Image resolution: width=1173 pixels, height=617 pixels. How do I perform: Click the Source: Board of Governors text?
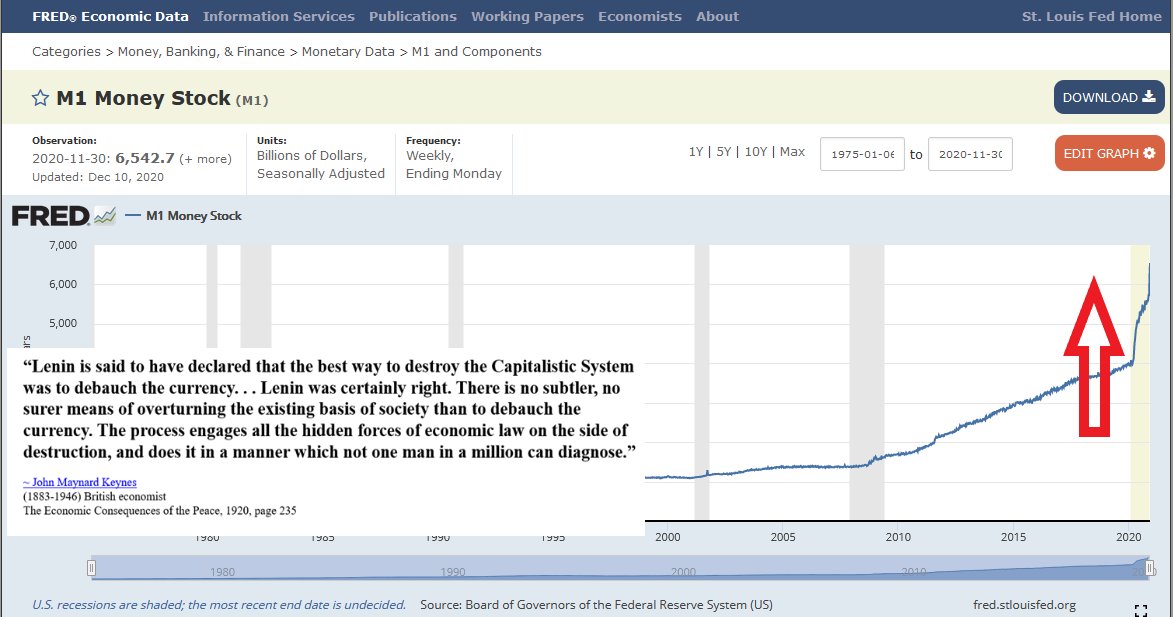(596, 604)
